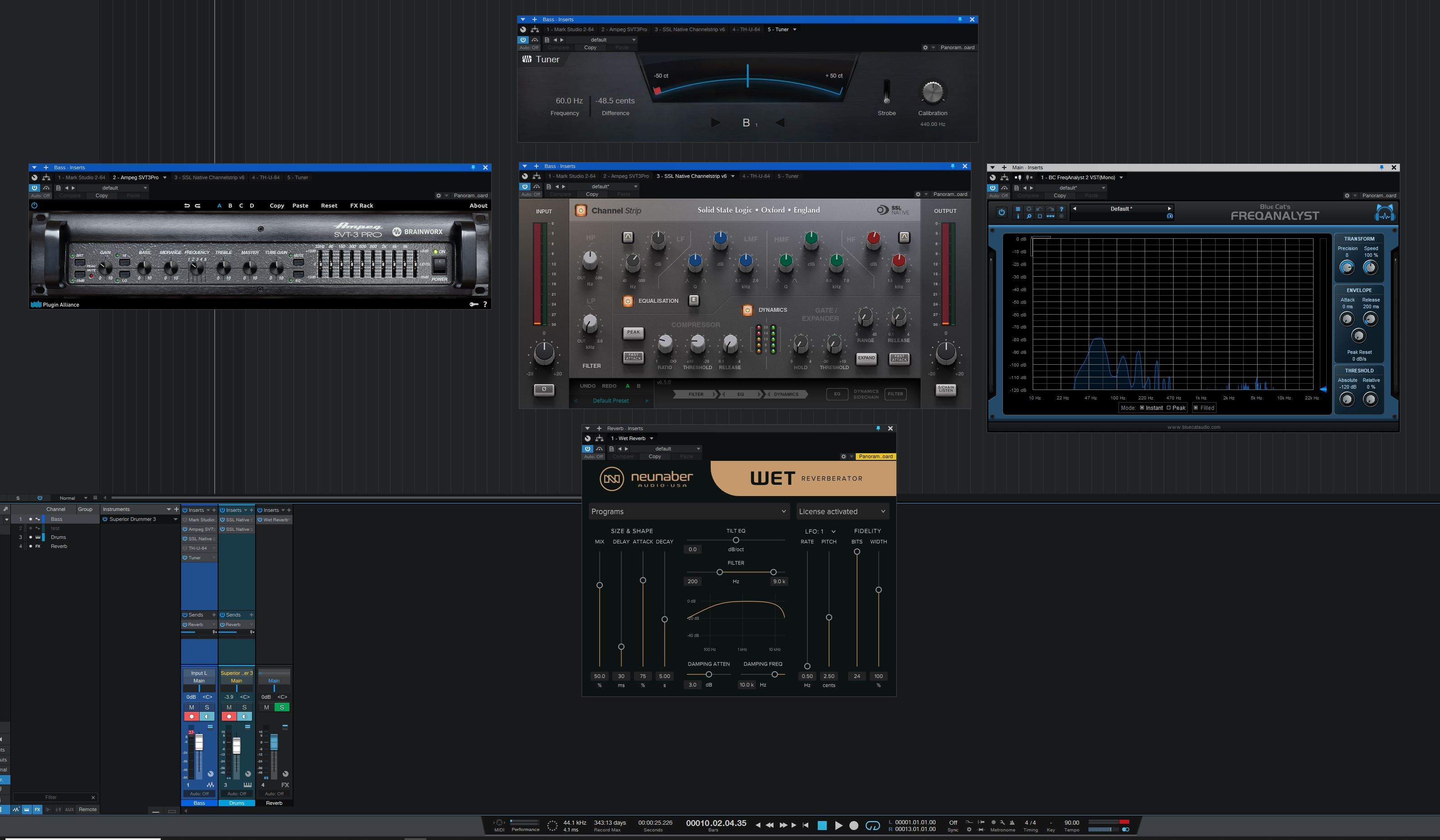Click the Ampeg license key icon
Screen dimensions: 1440x840
[x=474, y=304]
